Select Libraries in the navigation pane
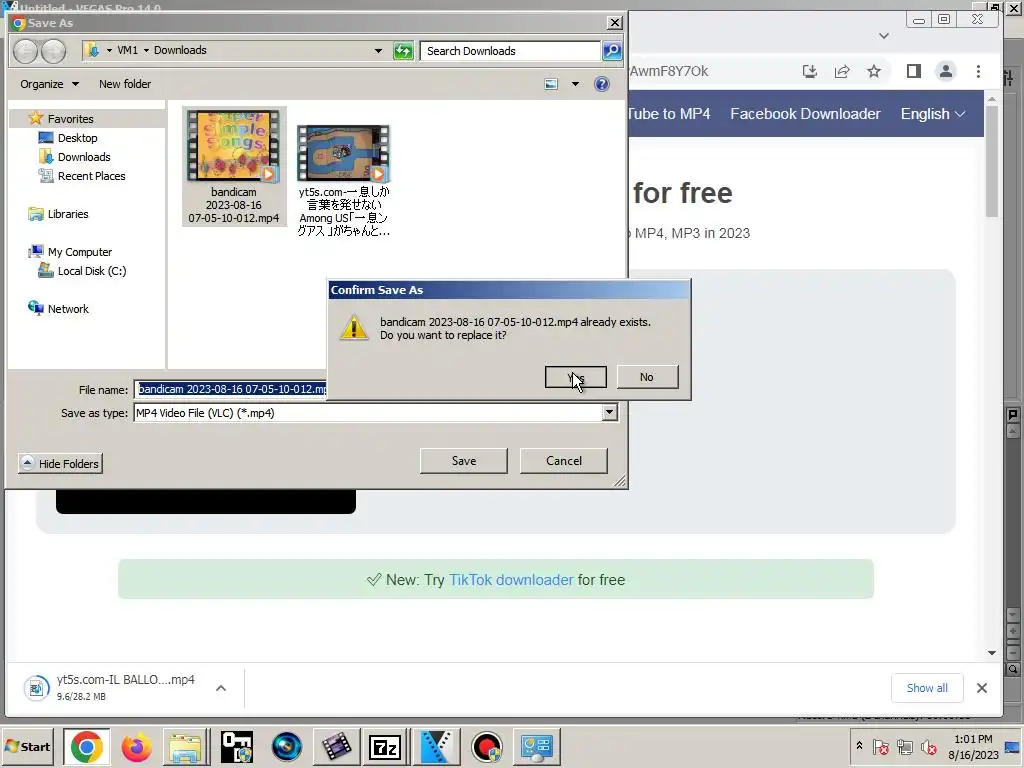Screen dimensions: 1024x768 [67, 214]
